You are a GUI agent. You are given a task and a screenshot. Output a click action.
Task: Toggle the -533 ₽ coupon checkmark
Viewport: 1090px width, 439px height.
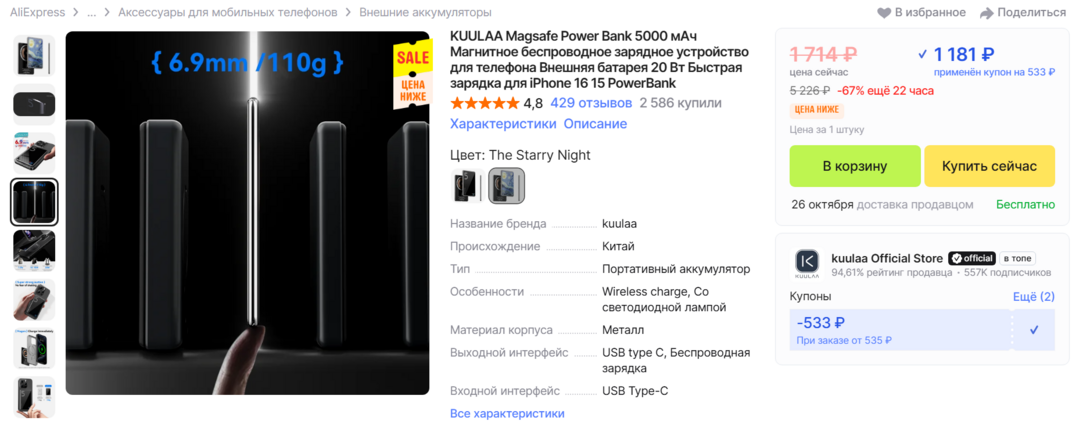click(x=1034, y=330)
